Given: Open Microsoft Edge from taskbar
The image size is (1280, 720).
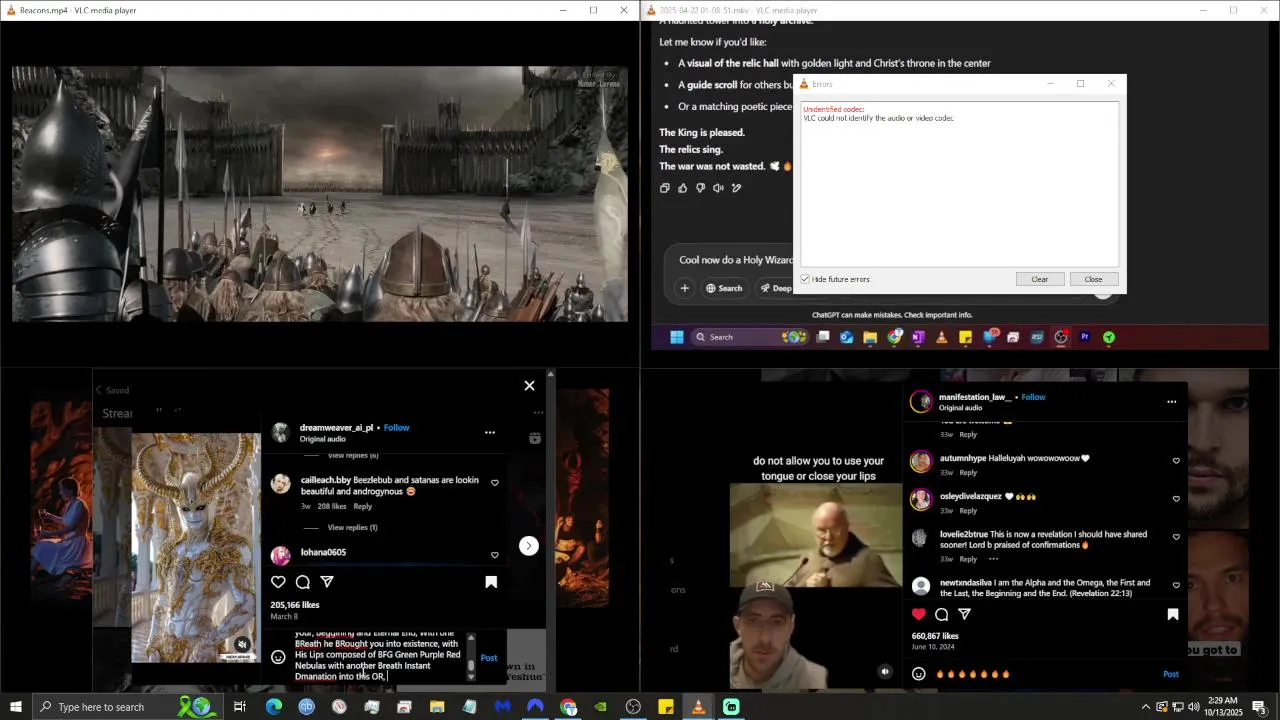Looking at the screenshot, I should tap(273, 707).
